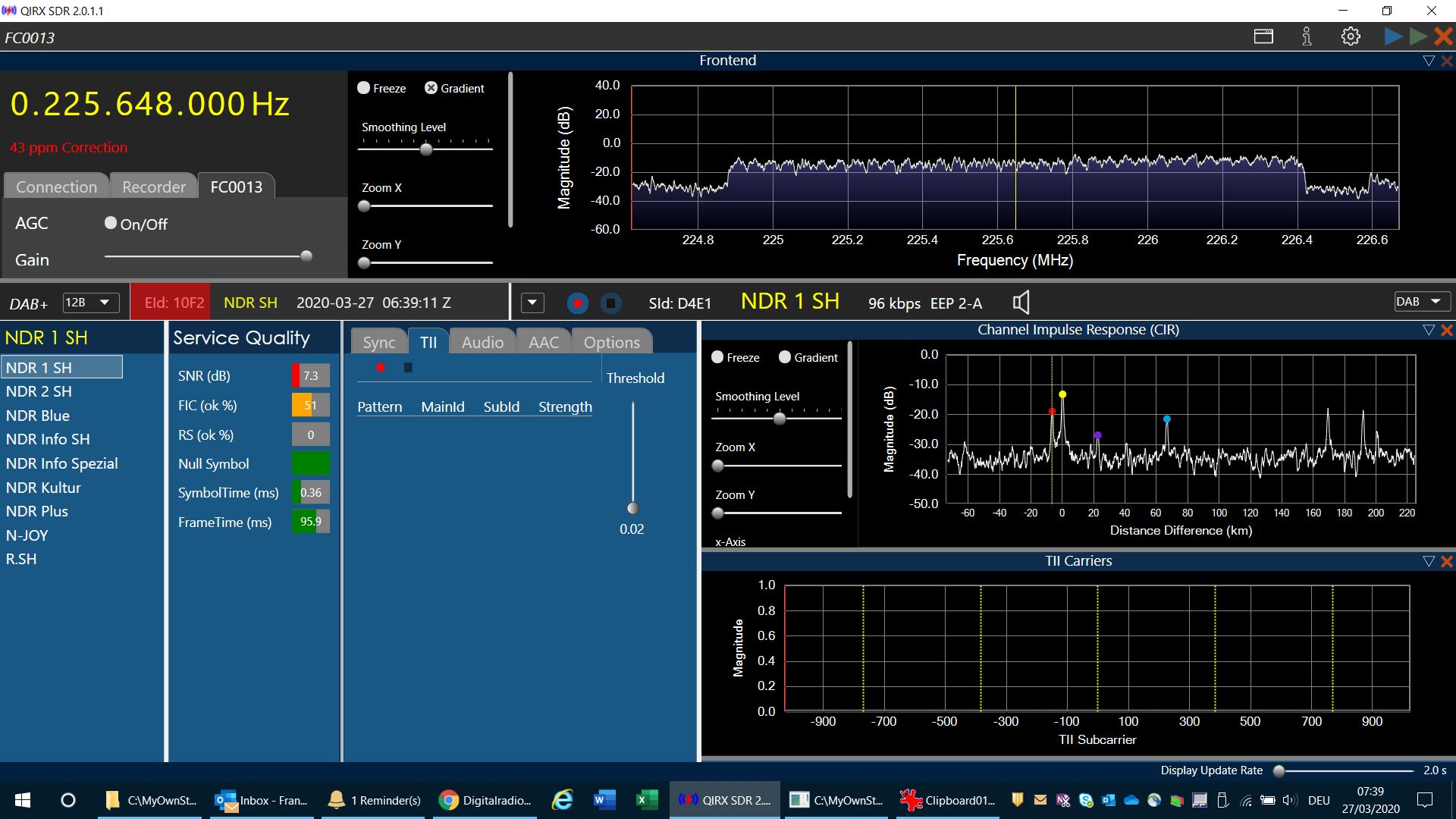Collapse the TII Carriers panel triangle

[x=1429, y=561]
